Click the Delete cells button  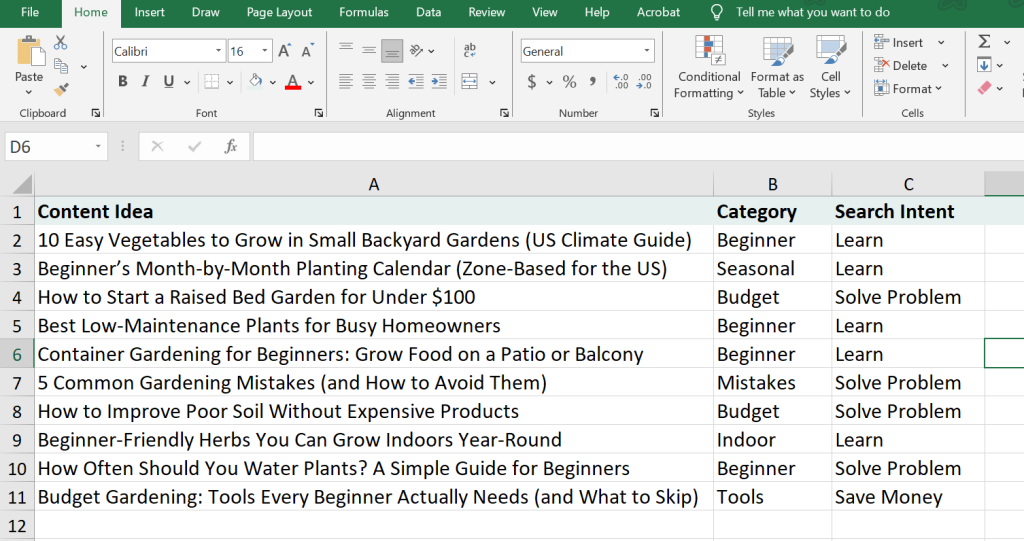pos(901,65)
